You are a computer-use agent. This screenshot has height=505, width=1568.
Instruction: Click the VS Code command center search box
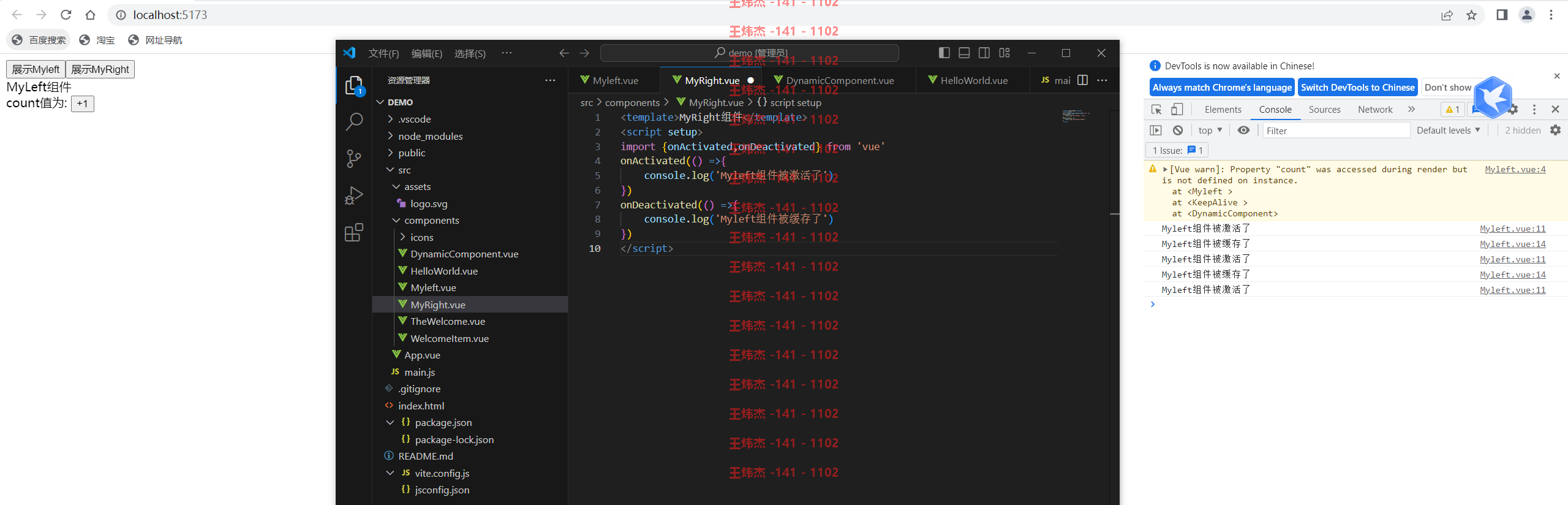point(750,53)
